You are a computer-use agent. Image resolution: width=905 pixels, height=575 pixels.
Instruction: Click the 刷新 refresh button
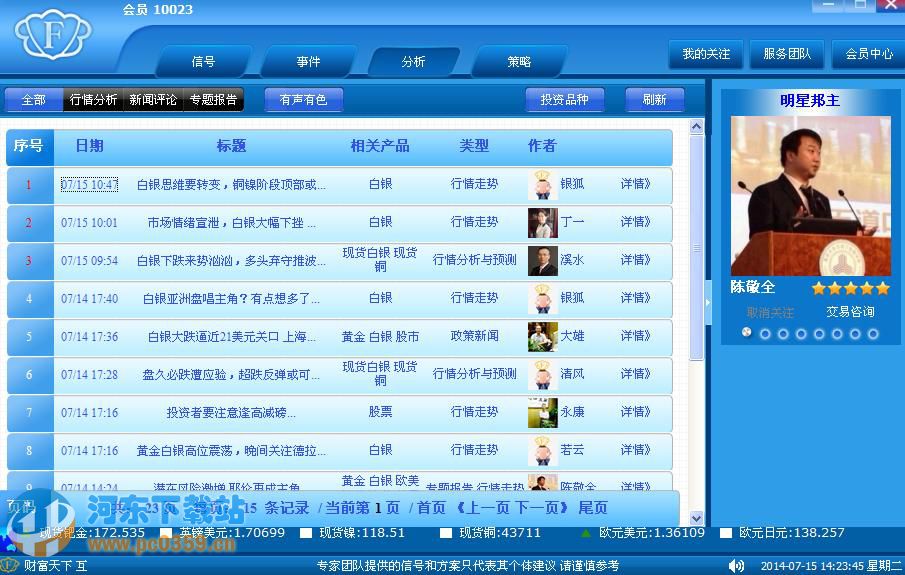(655, 100)
